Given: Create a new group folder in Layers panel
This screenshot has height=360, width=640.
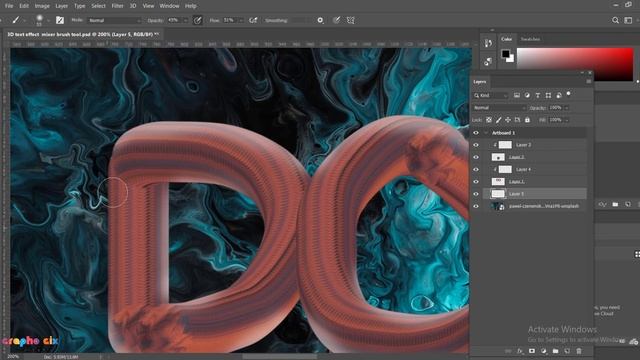Looking at the screenshot, I should pyautogui.click(x=555, y=351).
